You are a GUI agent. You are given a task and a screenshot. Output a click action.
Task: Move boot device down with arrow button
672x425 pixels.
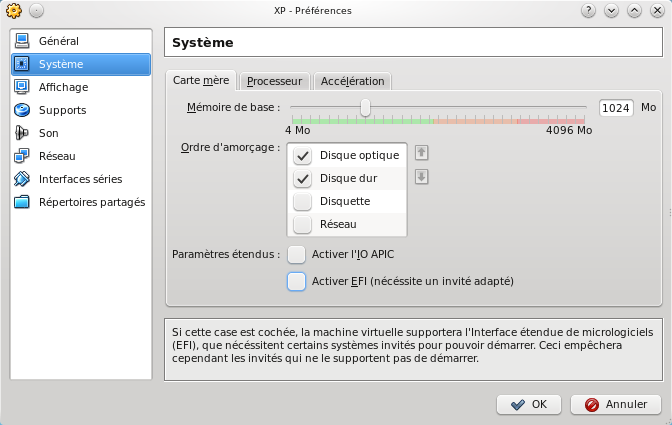coord(421,177)
